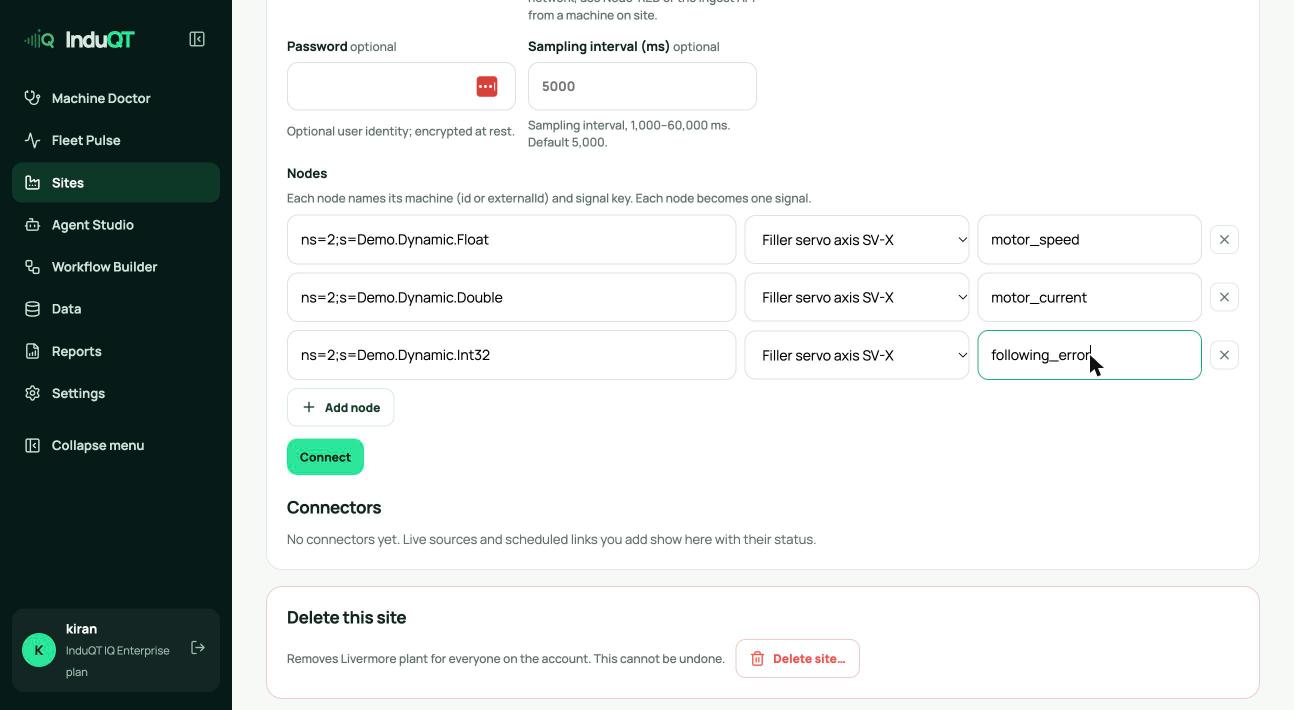Click the kiran username text
This screenshot has width=1294, height=710.
(x=81, y=629)
